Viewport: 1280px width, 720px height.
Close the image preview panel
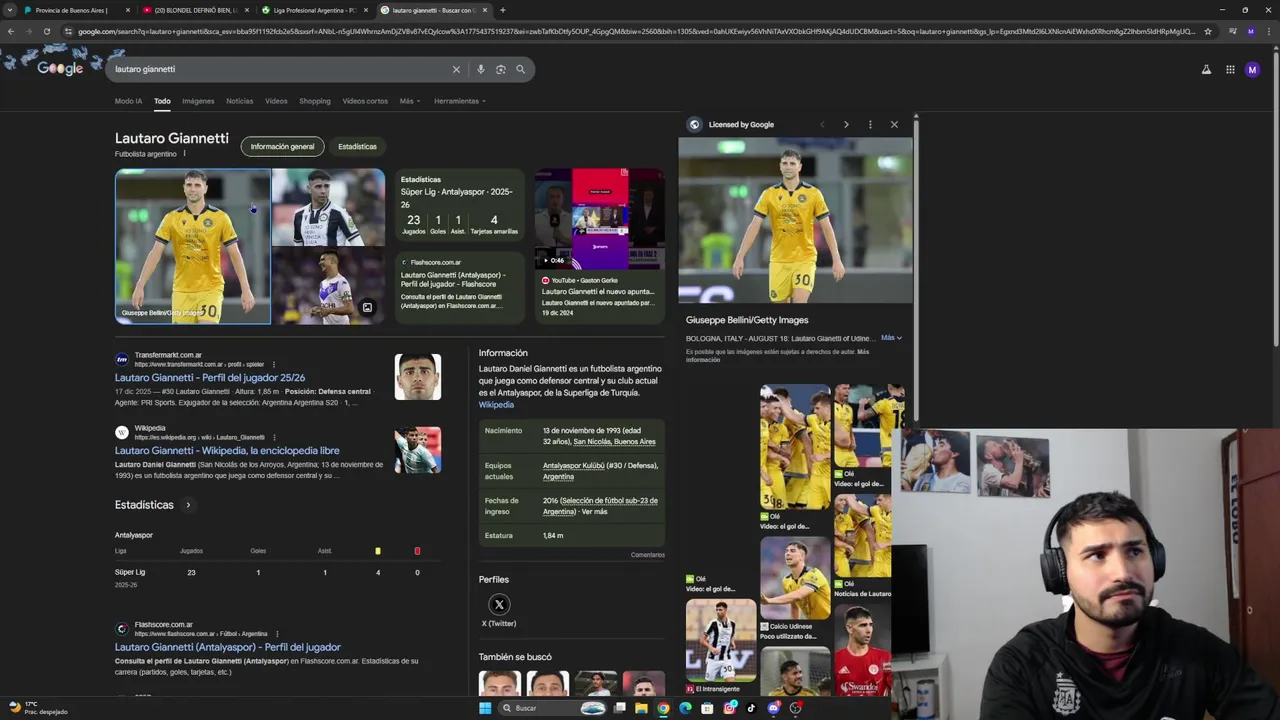coord(894,124)
